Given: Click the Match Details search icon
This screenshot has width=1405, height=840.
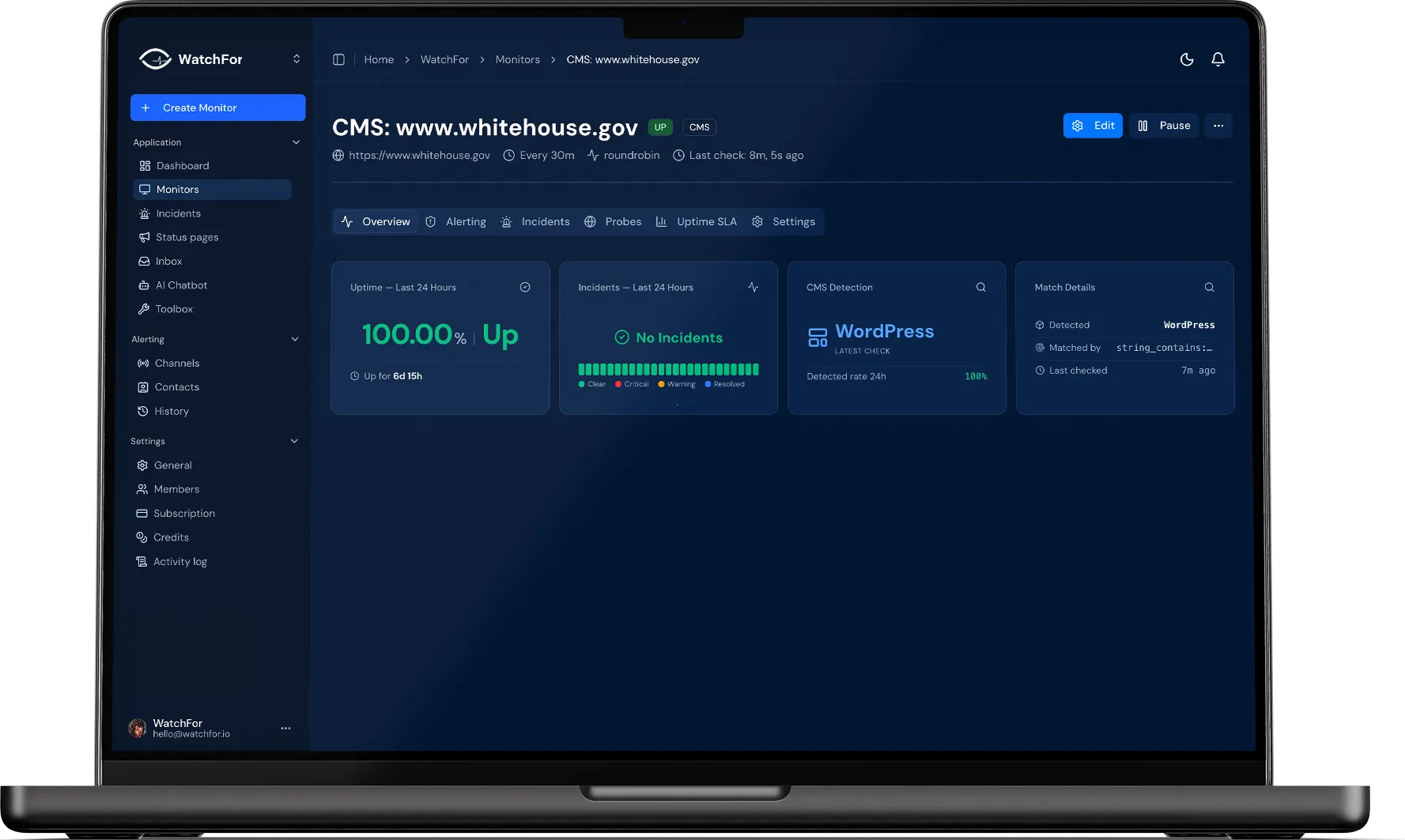Looking at the screenshot, I should point(1209,288).
